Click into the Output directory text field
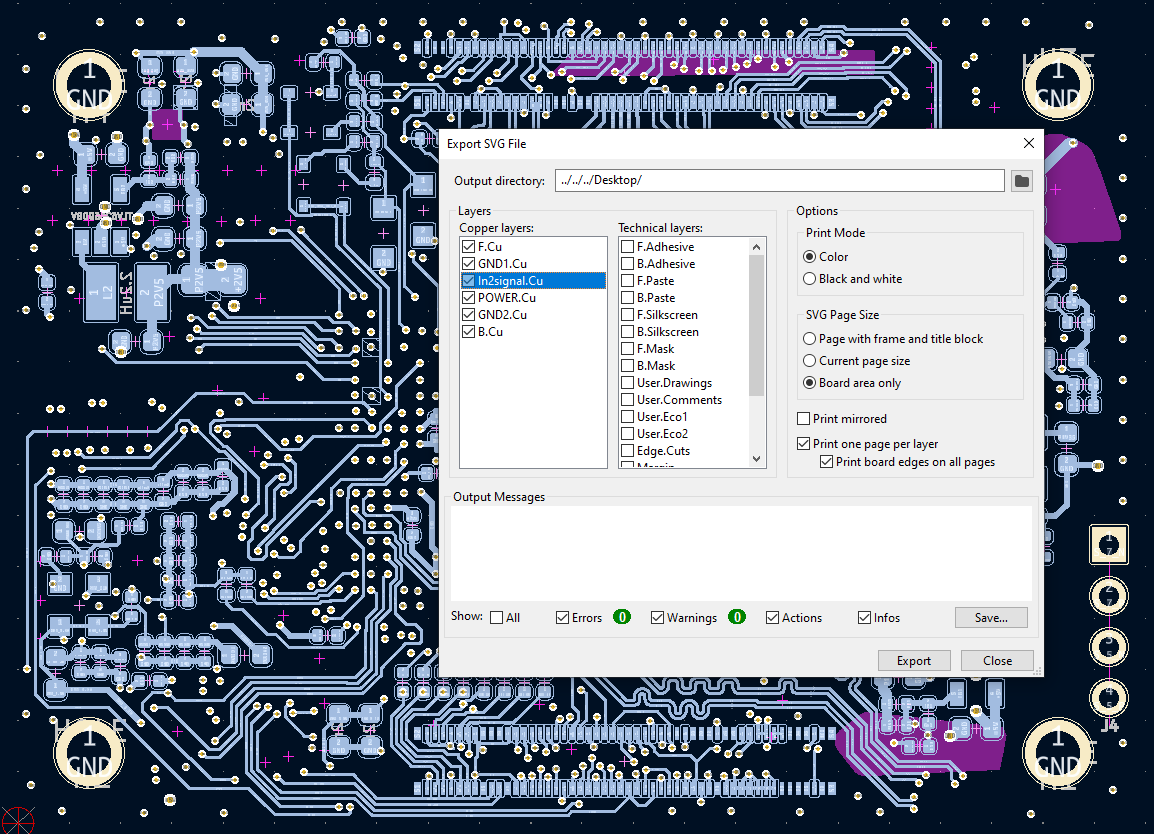 click(778, 181)
